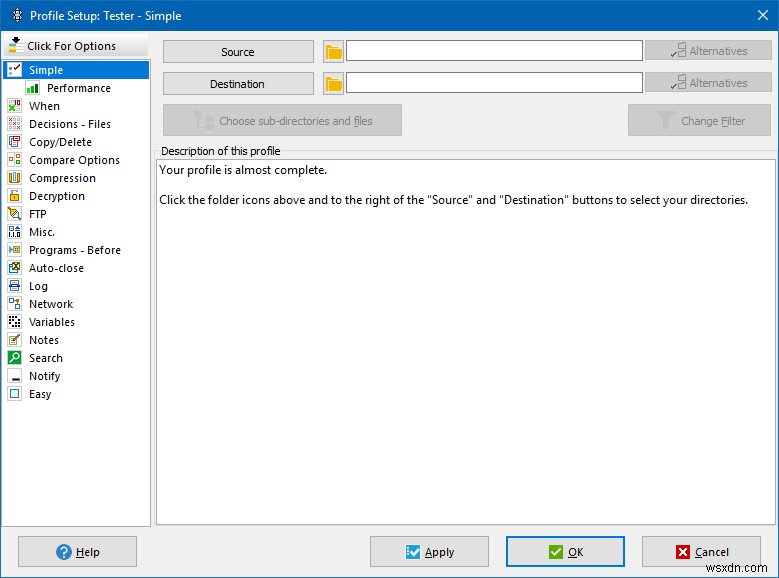Open Copy/Delete settings
This screenshot has height=578, width=779.
pyautogui.click(x=60, y=142)
